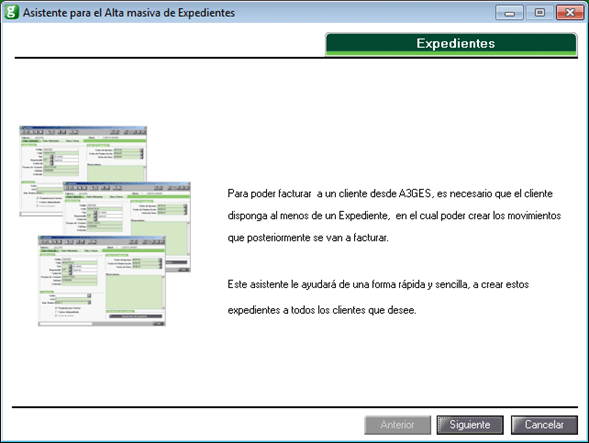Click the Expedientes green header banner
589x443 pixels.
coord(451,44)
